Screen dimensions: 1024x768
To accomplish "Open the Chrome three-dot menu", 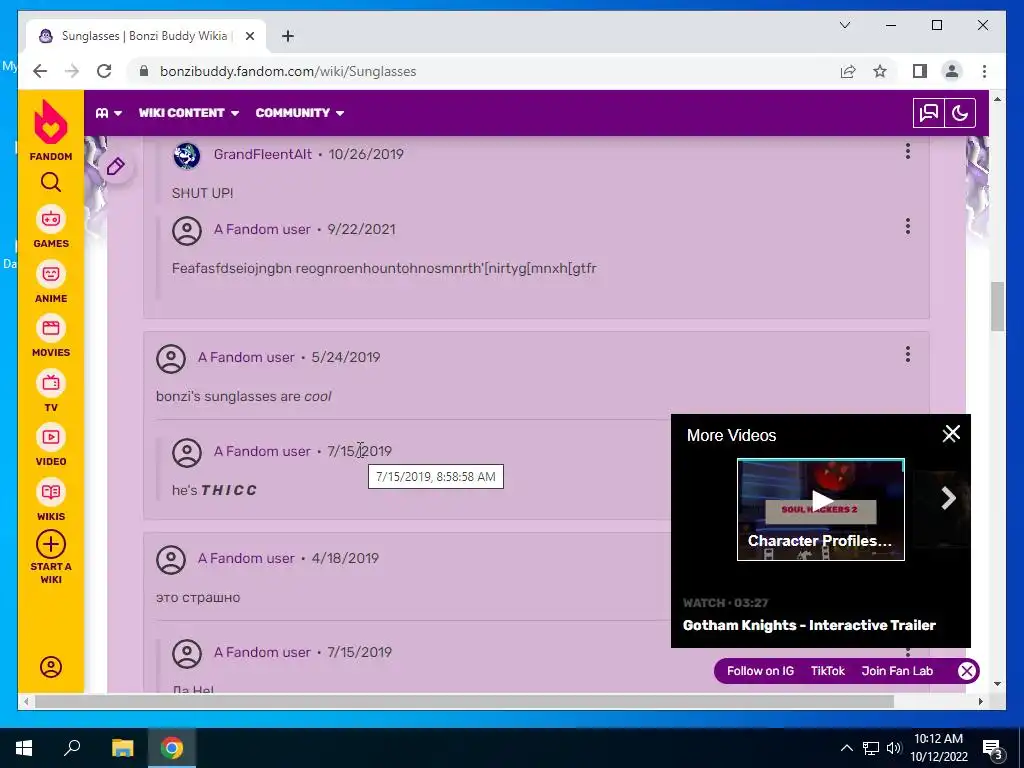I will (984, 71).
